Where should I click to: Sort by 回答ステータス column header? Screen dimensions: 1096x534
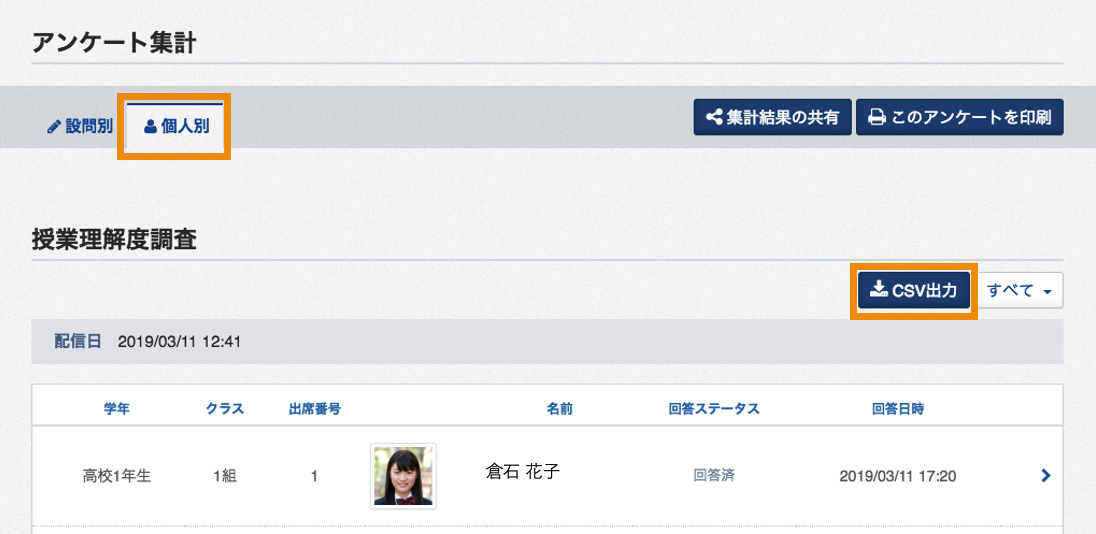coord(714,409)
